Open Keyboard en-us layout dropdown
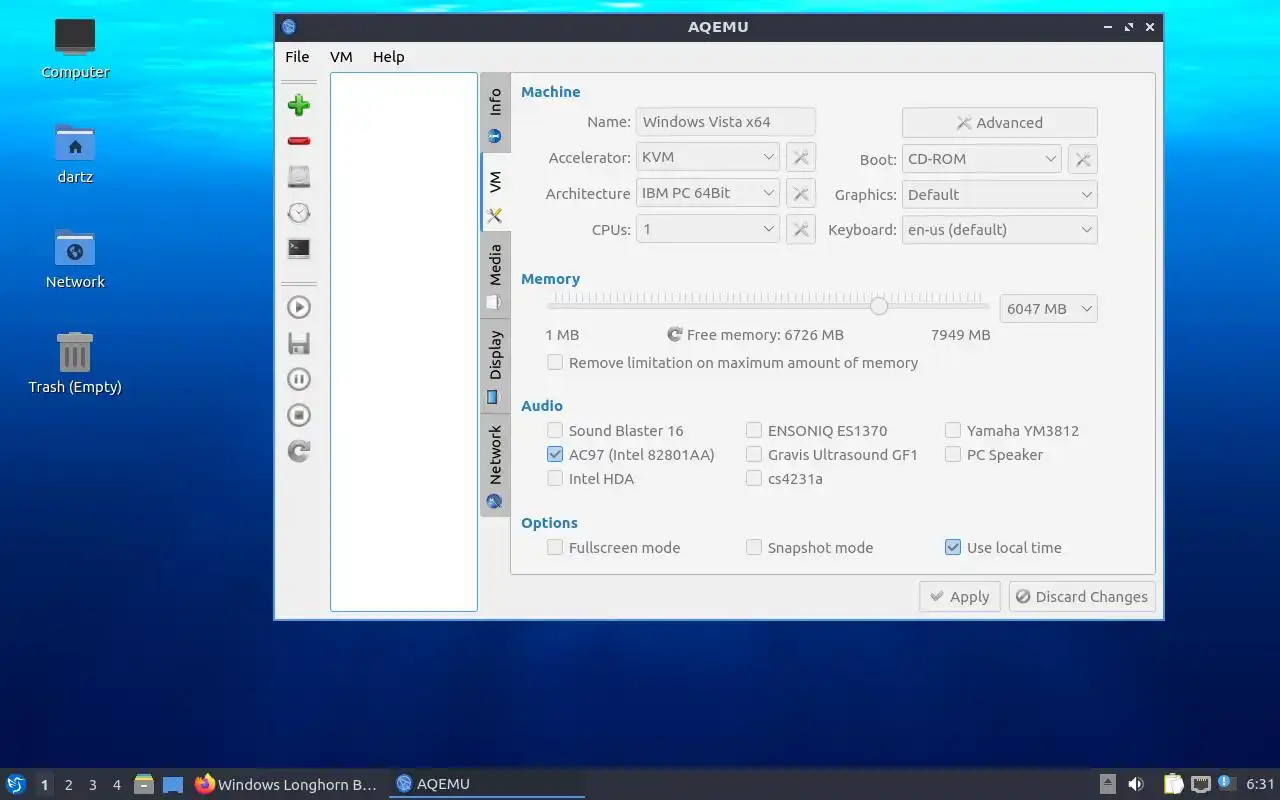The image size is (1280, 800). tap(999, 230)
